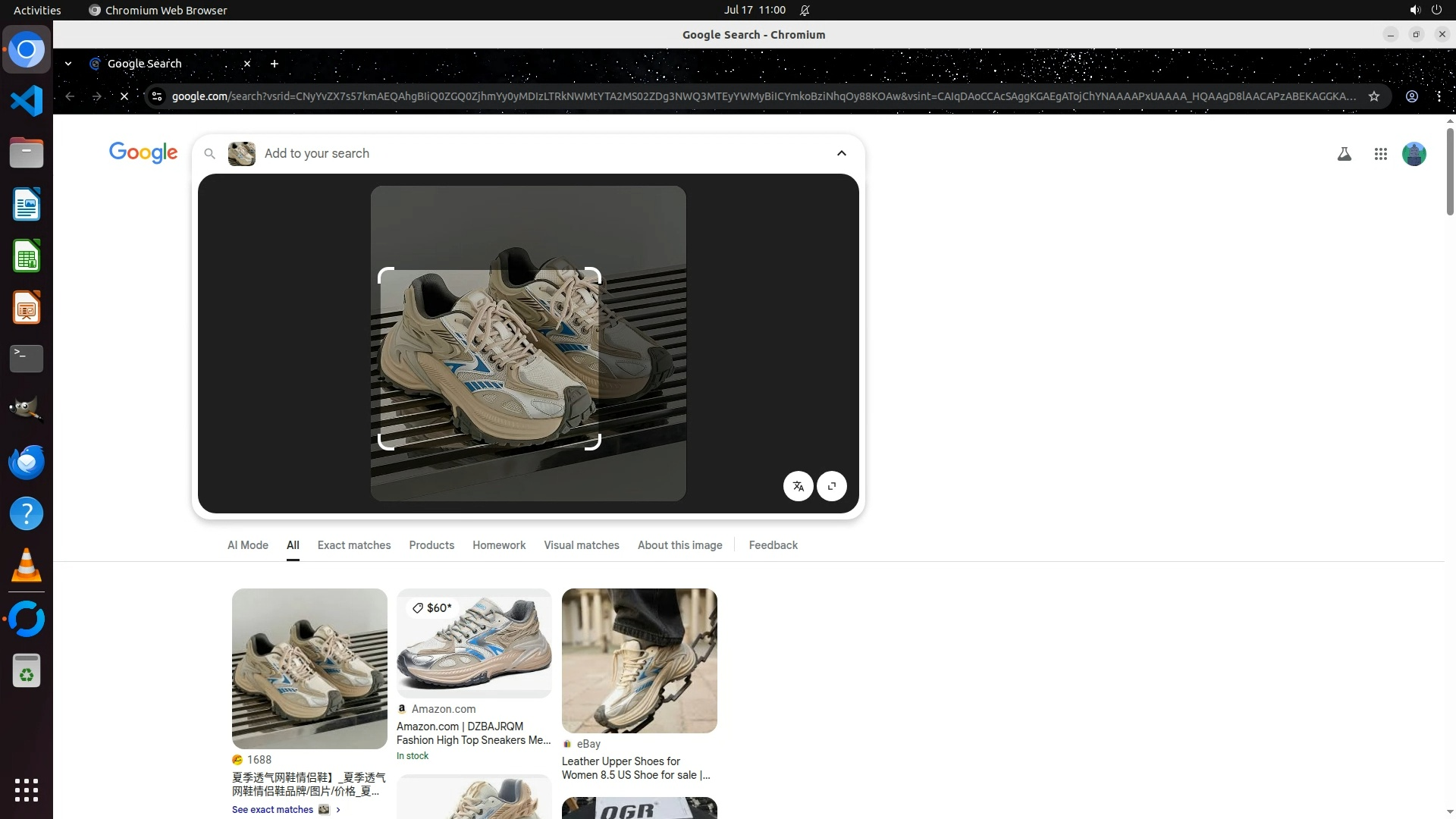Launch VLC from the dock
Screen dimensions: 1456x819
coord(27,566)
